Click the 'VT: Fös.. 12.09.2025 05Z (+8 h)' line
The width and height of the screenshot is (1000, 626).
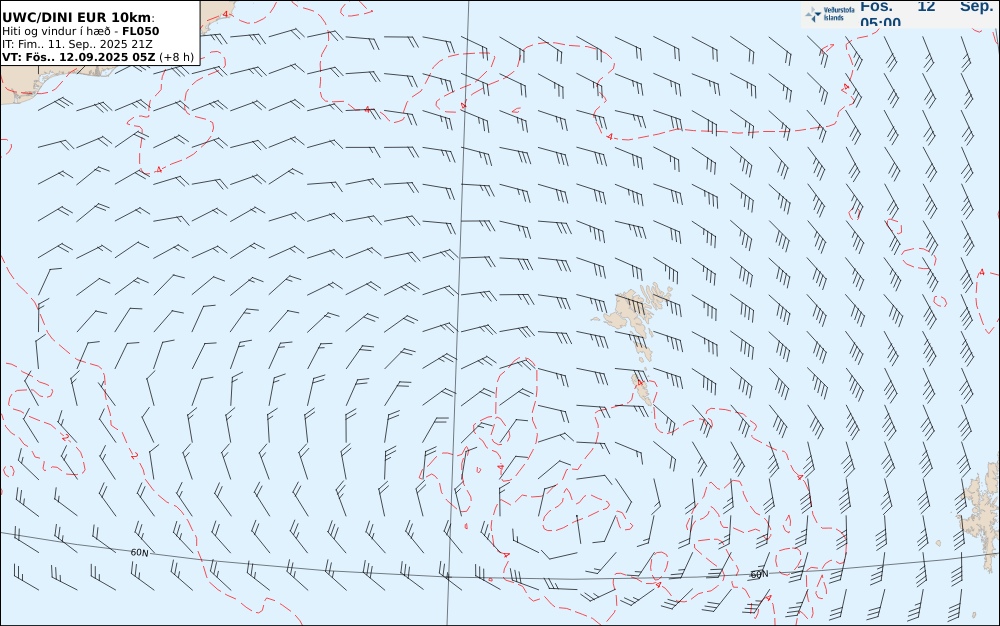(98, 57)
